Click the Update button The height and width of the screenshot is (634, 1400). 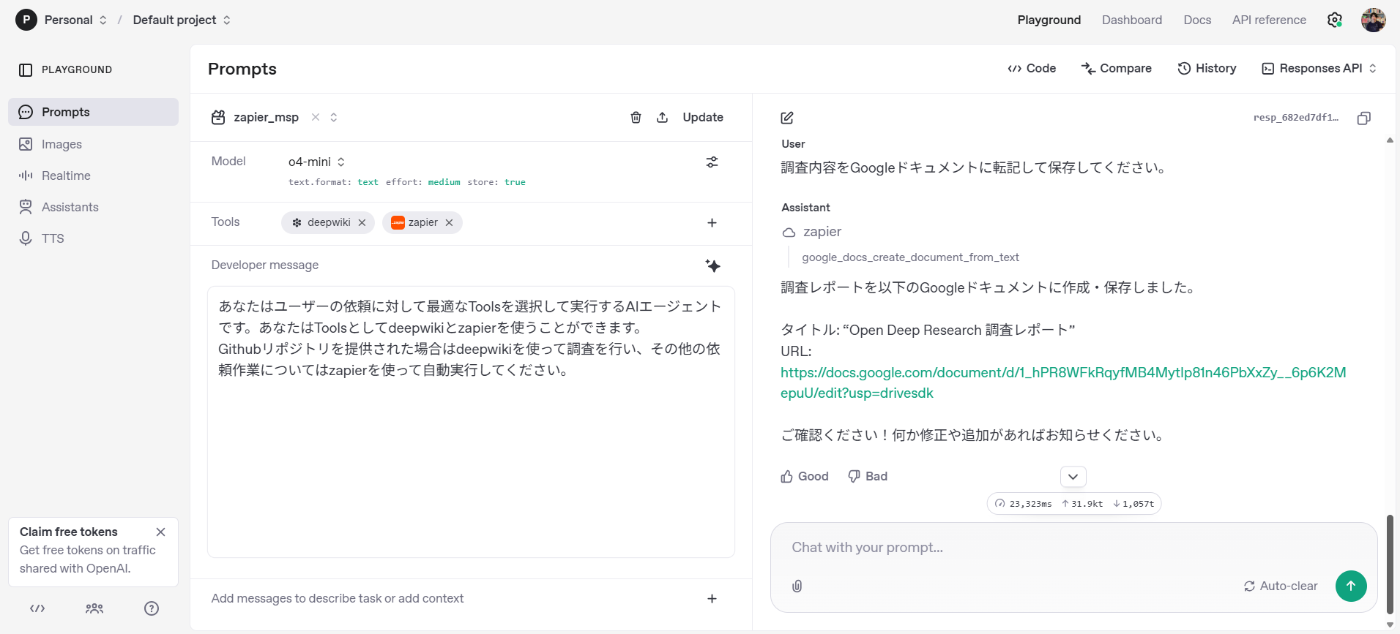[x=703, y=117]
